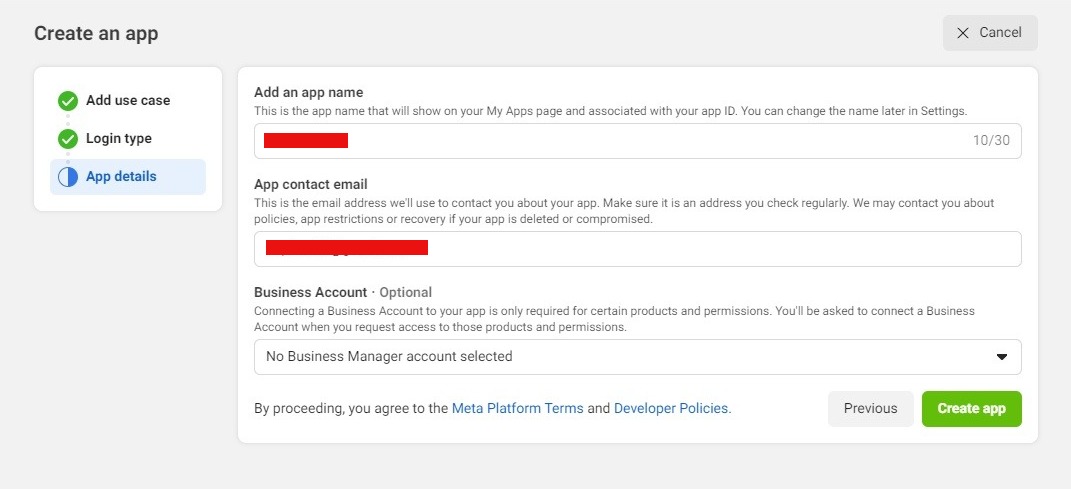The height and width of the screenshot is (489, 1071).
Task: Focus the App contact email field
Action: [x=637, y=249]
